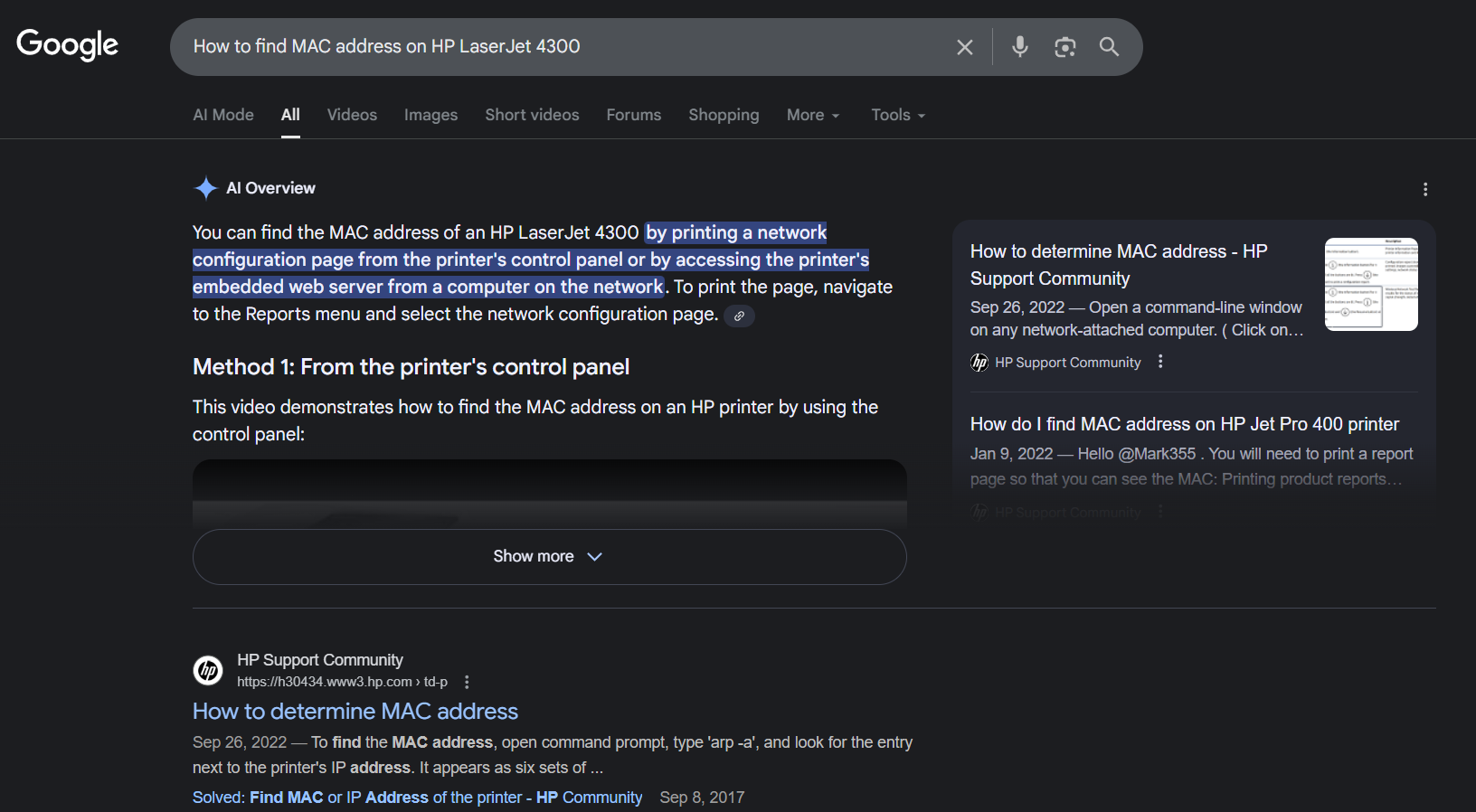Image resolution: width=1476 pixels, height=812 pixels.
Task: Click the highlighted 'by printing a network' text
Action: [x=736, y=232]
